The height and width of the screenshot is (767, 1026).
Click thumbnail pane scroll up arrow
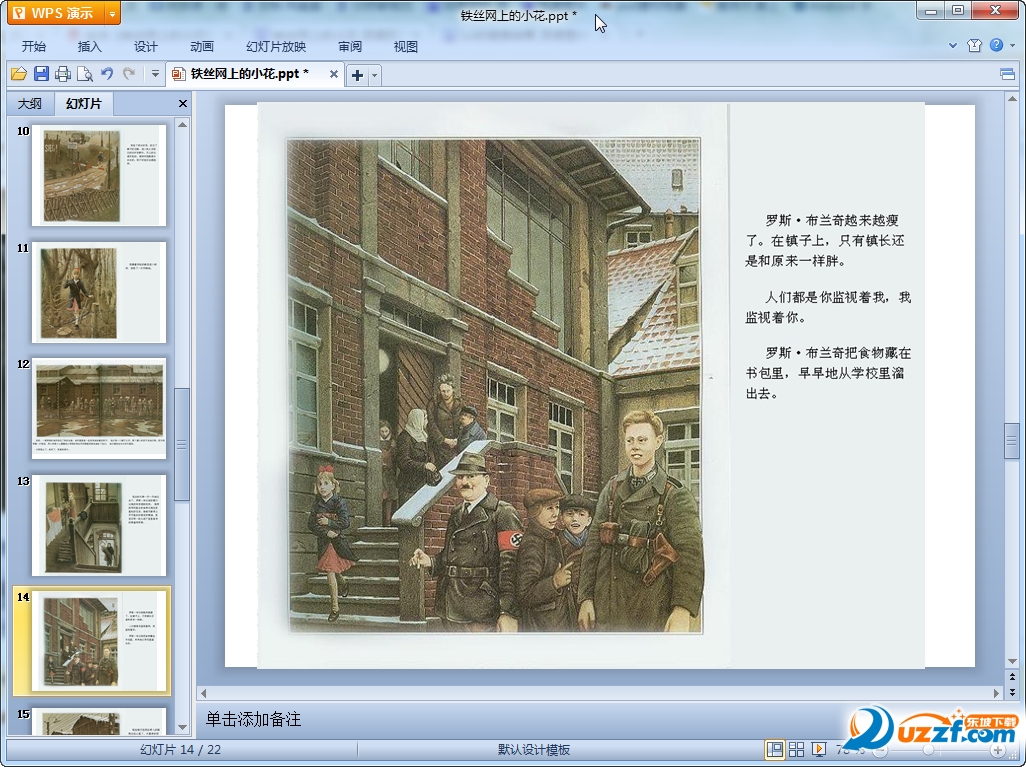(x=183, y=124)
